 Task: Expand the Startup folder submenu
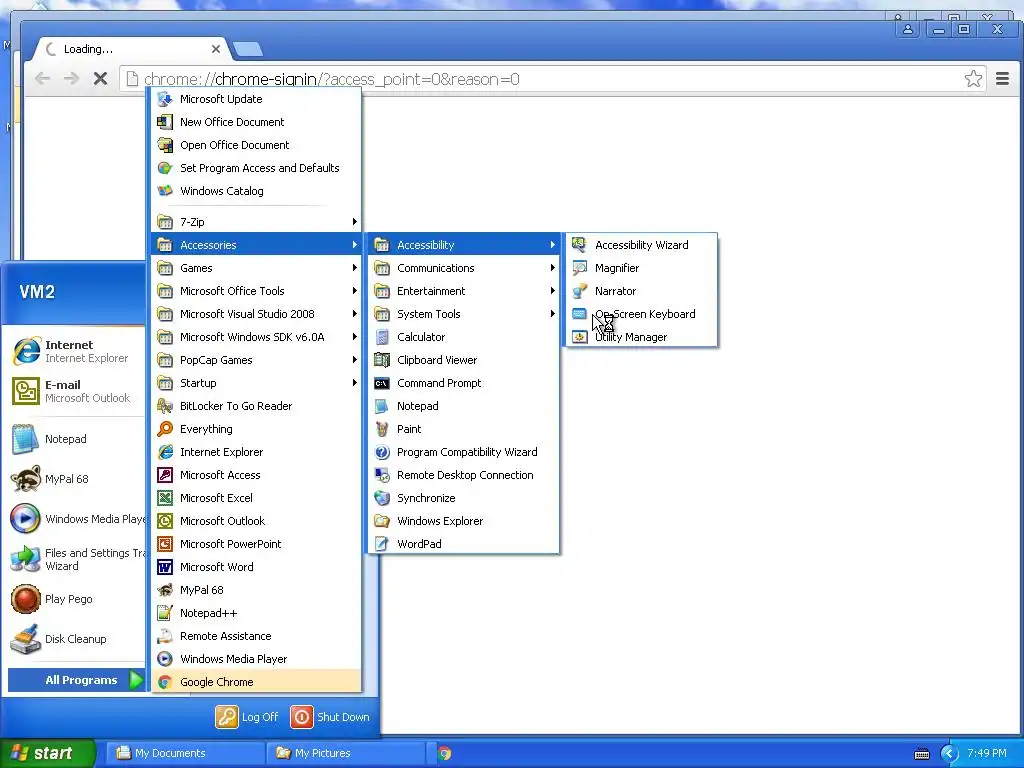click(x=256, y=383)
